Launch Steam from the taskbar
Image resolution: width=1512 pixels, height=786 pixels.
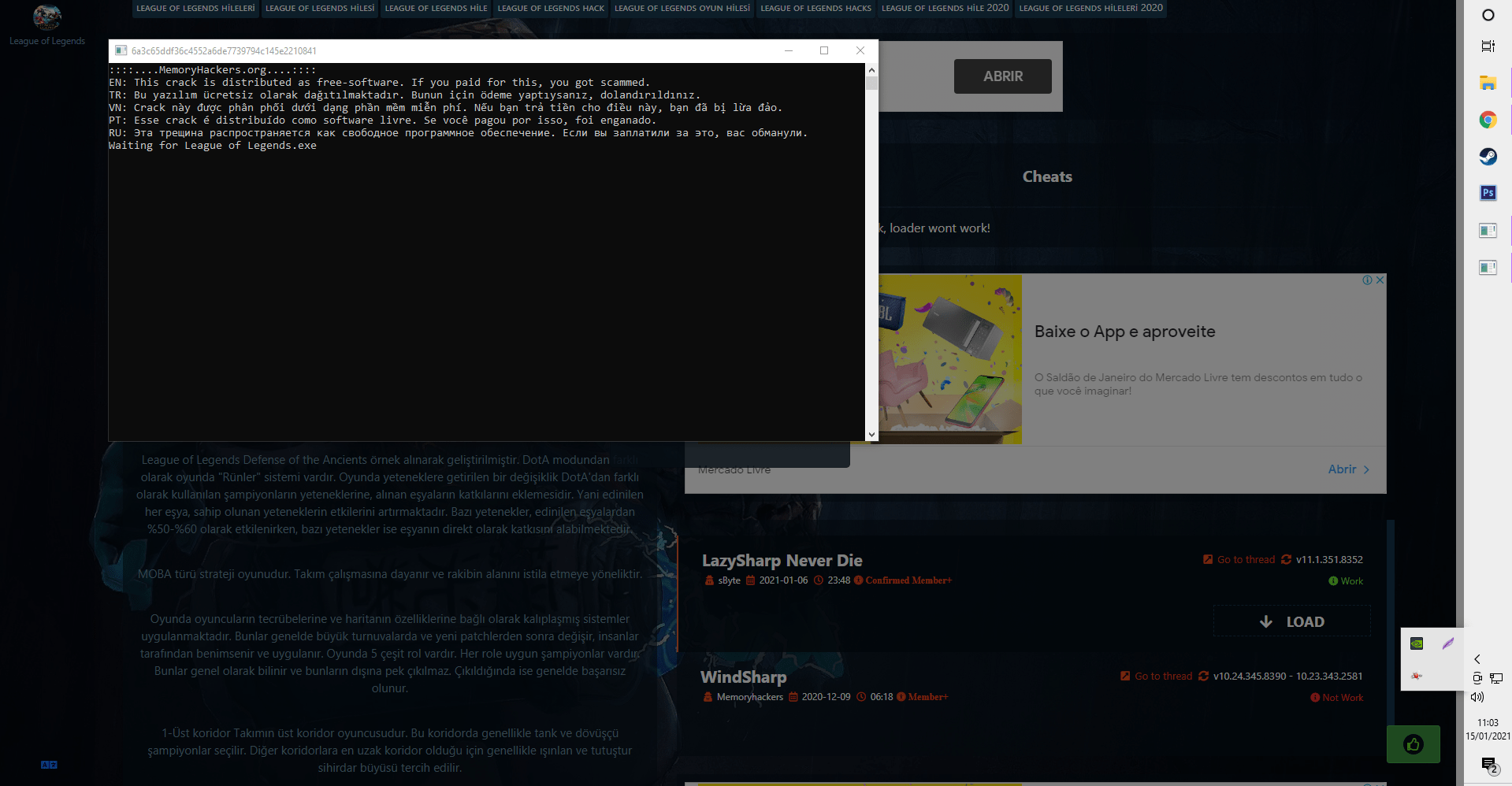click(1488, 156)
